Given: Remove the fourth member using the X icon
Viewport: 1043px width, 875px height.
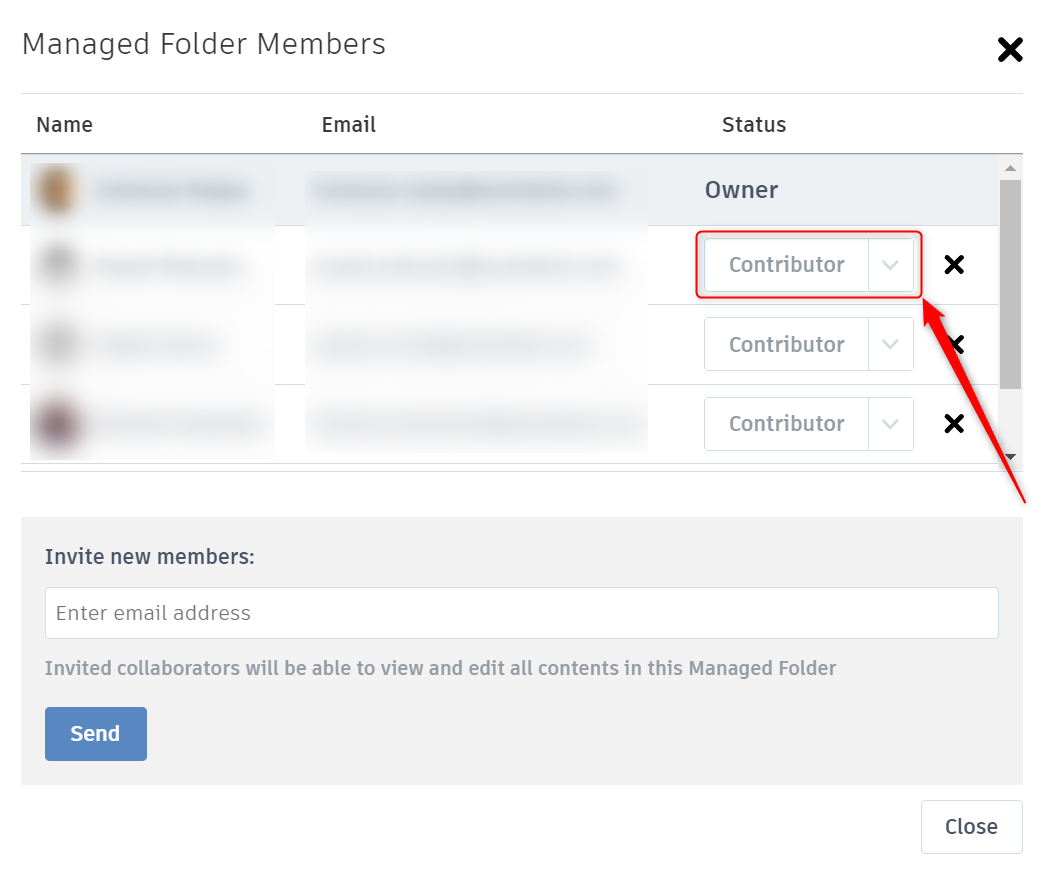Looking at the screenshot, I should point(953,423).
